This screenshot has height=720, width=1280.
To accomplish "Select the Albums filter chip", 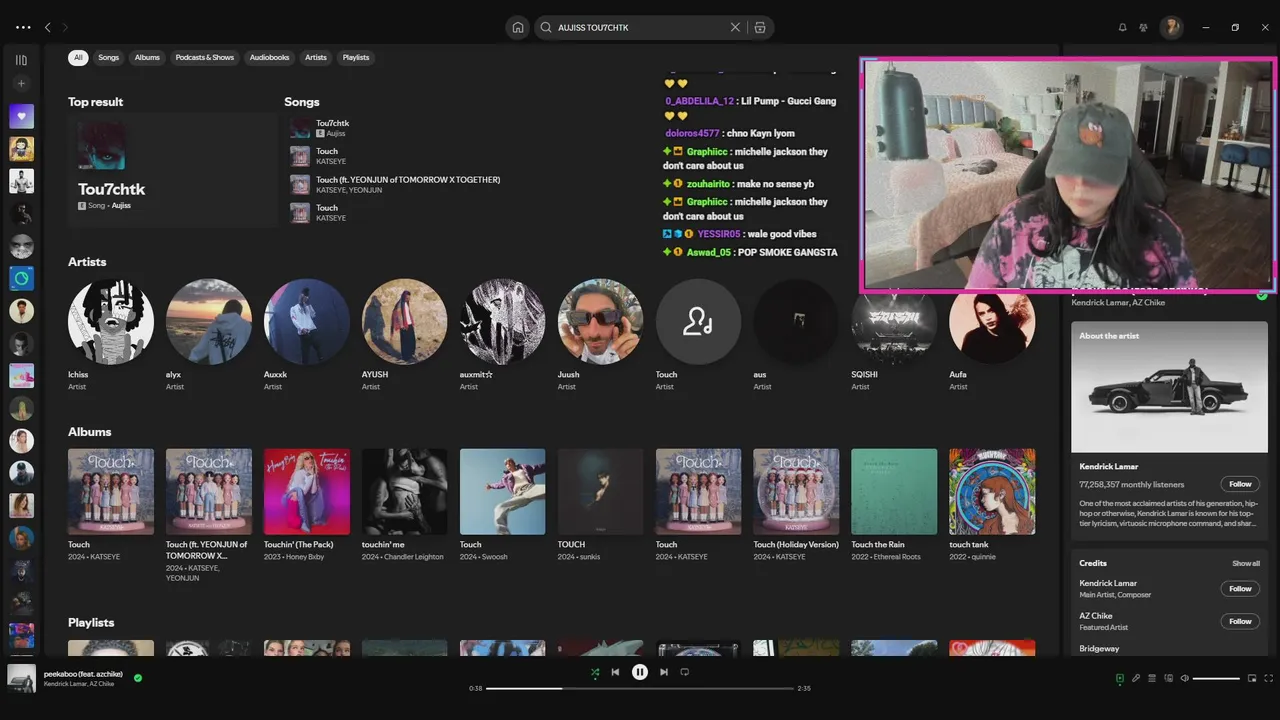I will pos(147,57).
